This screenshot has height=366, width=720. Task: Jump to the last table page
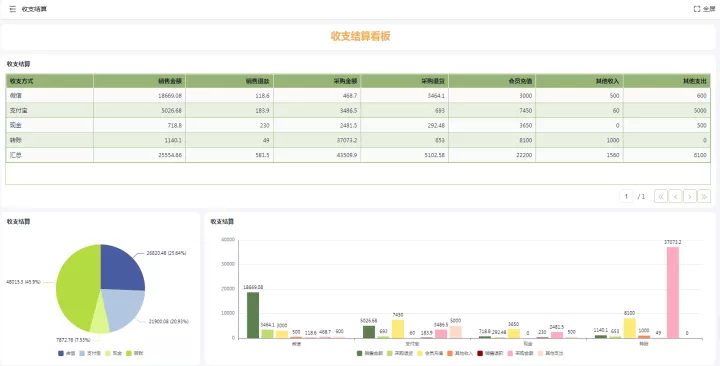coord(704,197)
